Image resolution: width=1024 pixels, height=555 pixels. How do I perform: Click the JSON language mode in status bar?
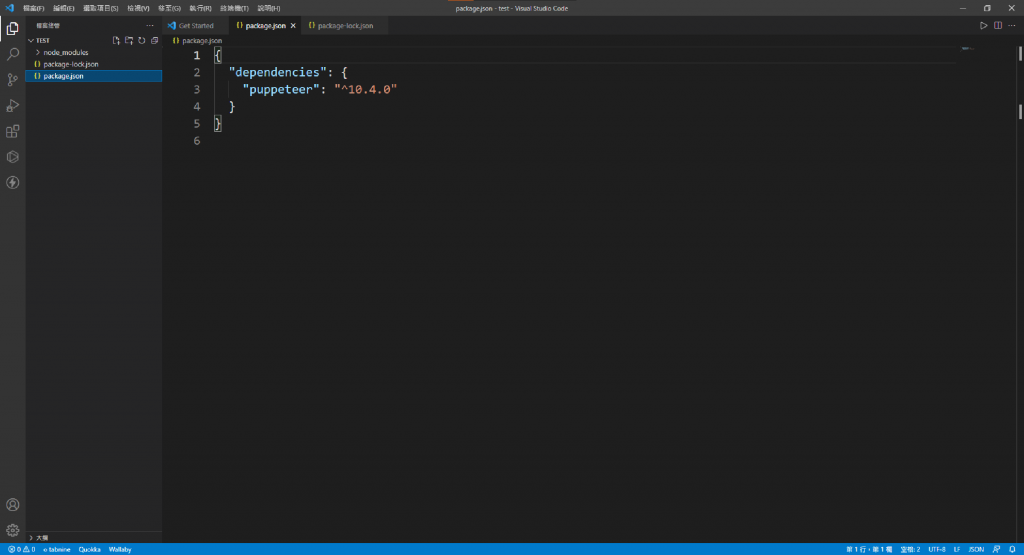976,549
